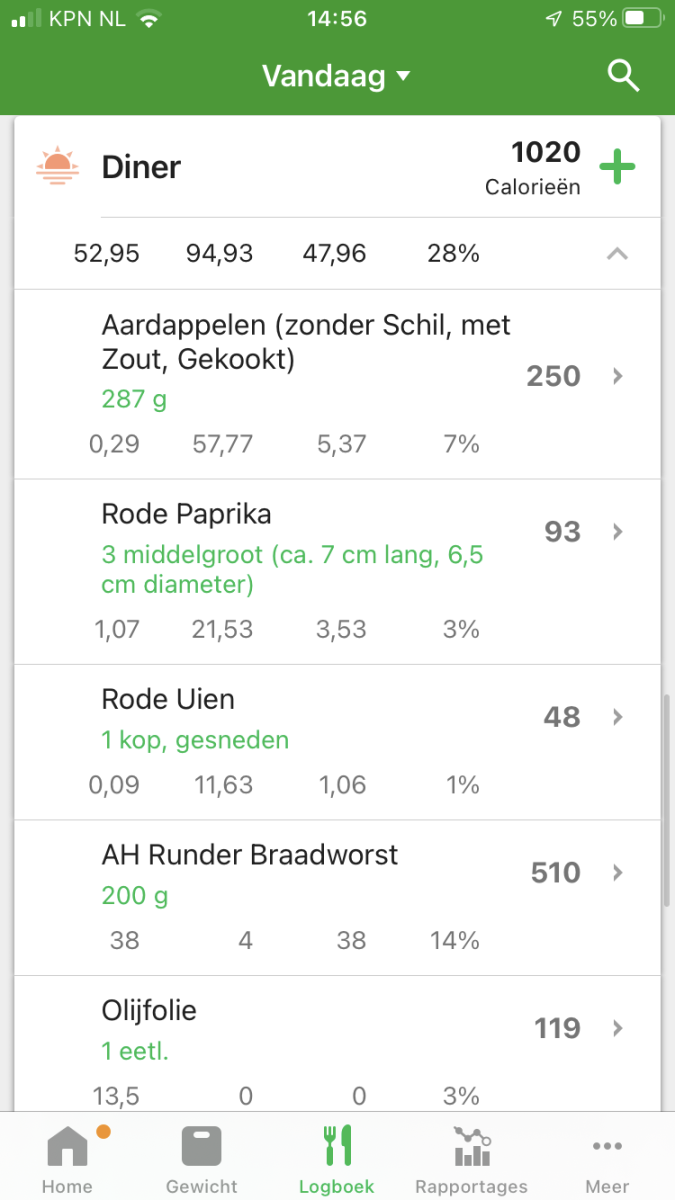Tap the search magnifier icon
Screen dimensions: 675x1200
coord(623,76)
